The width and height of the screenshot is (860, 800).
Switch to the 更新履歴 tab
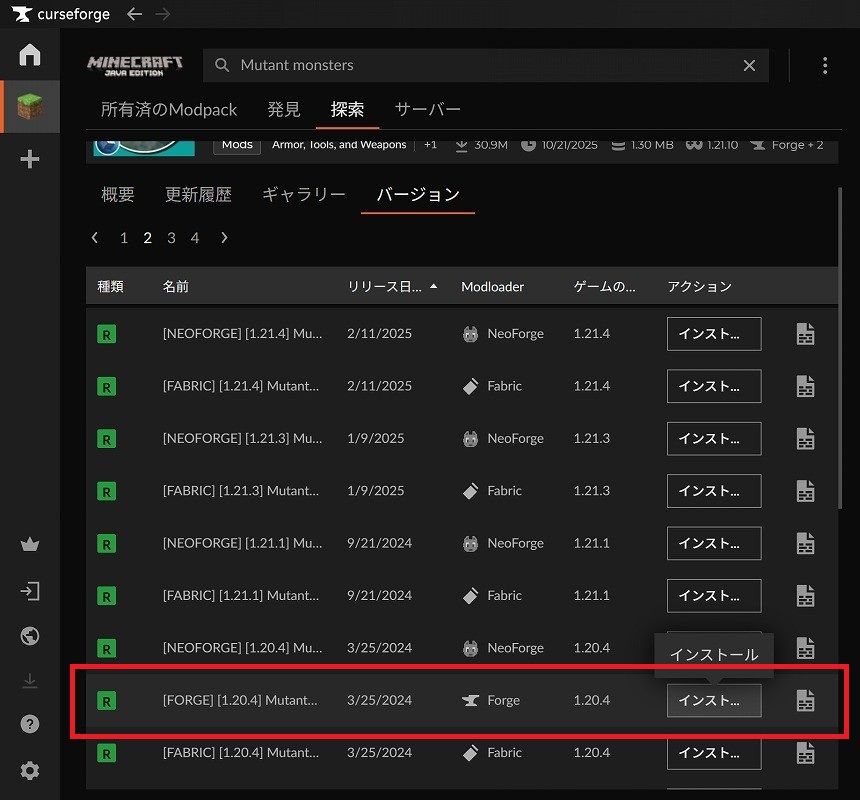point(198,195)
